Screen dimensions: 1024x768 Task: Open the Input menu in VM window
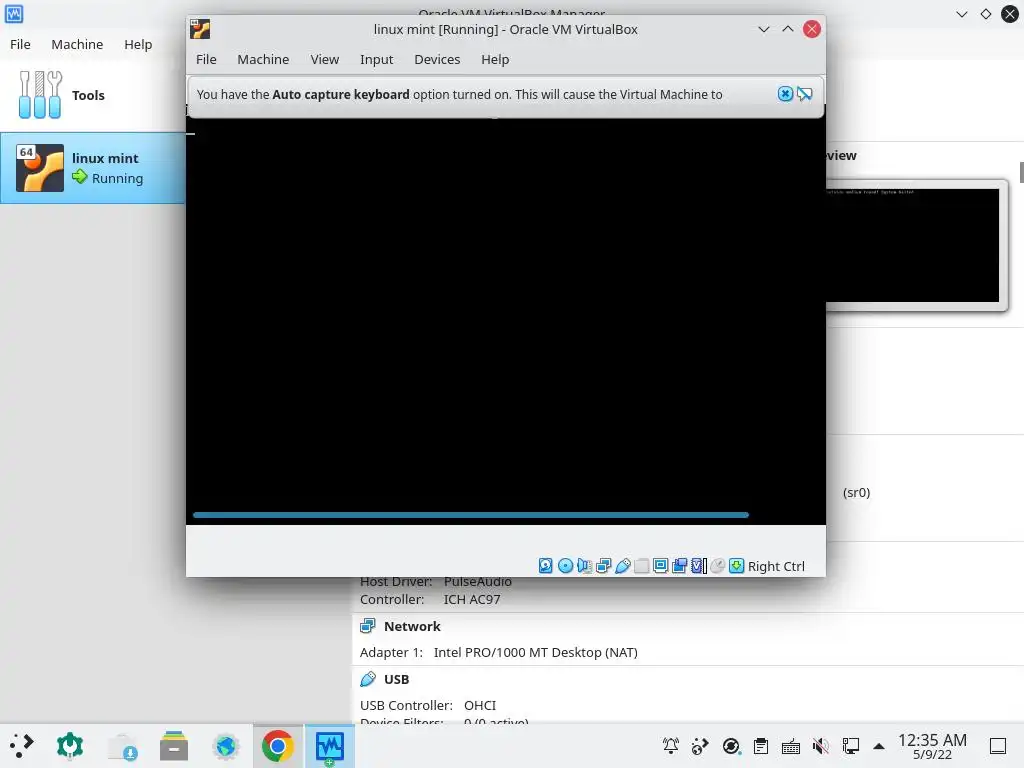(x=376, y=59)
